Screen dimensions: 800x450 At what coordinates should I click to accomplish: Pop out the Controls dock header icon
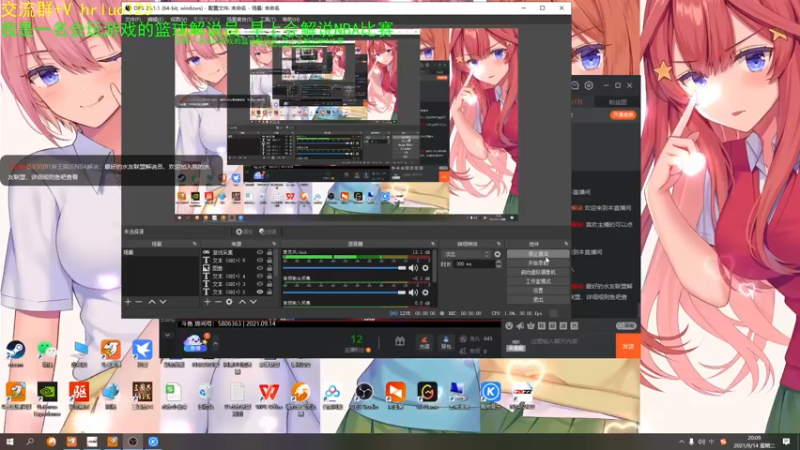(x=565, y=244)
